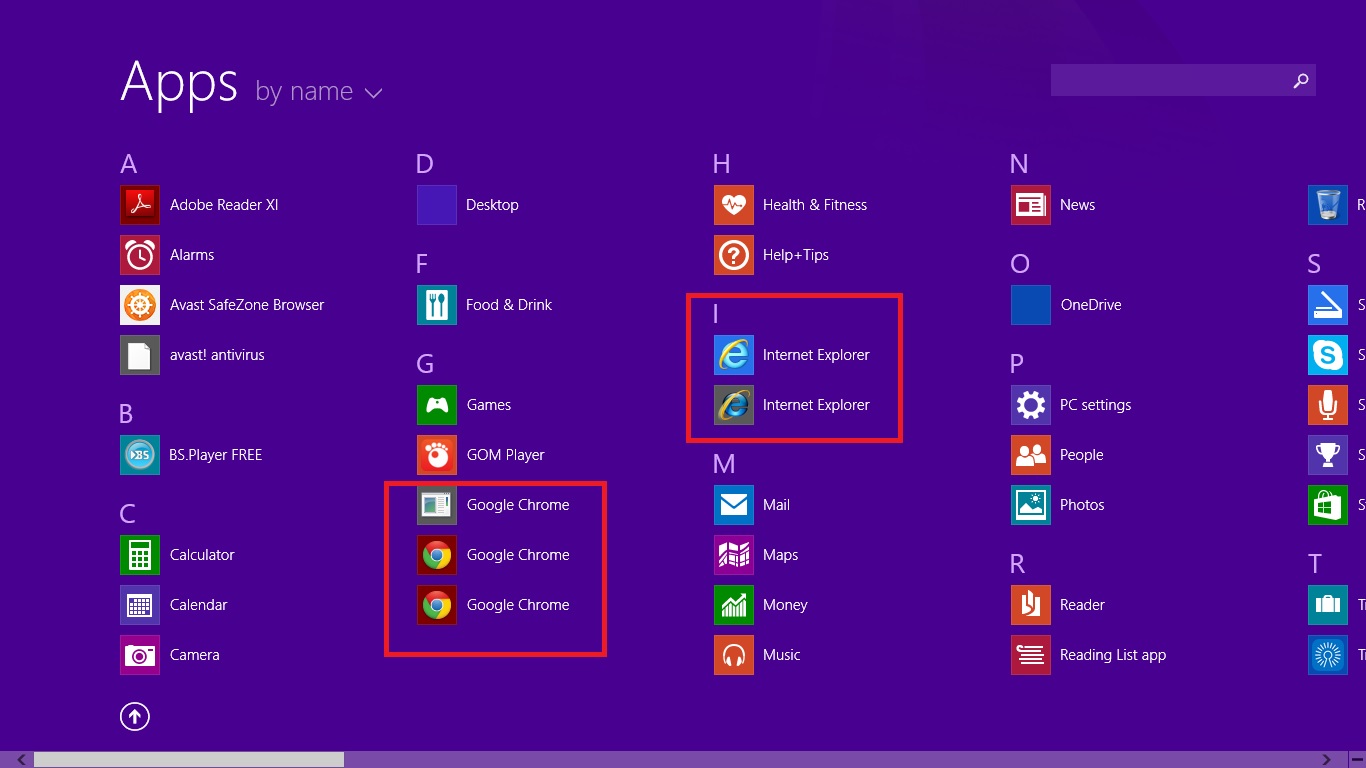Go to the Desktop tile
Screen dimensions: 1366x768
pos(468,205)
